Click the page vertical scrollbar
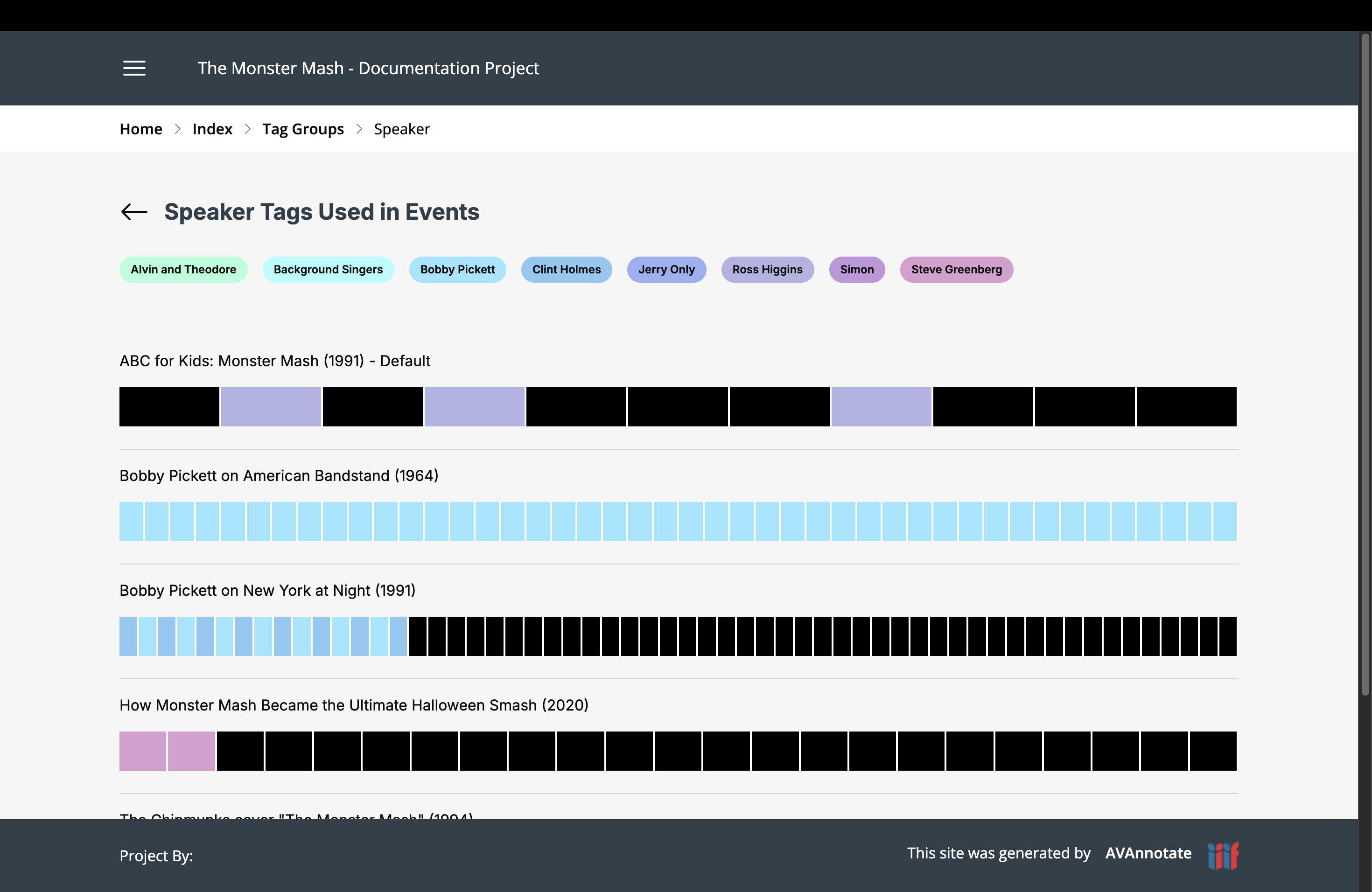1372x892 pixels. [1365, 363]
